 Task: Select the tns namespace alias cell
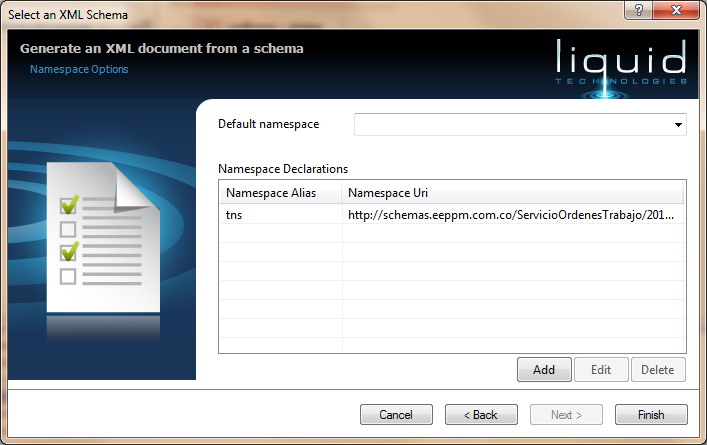point(280,215)
